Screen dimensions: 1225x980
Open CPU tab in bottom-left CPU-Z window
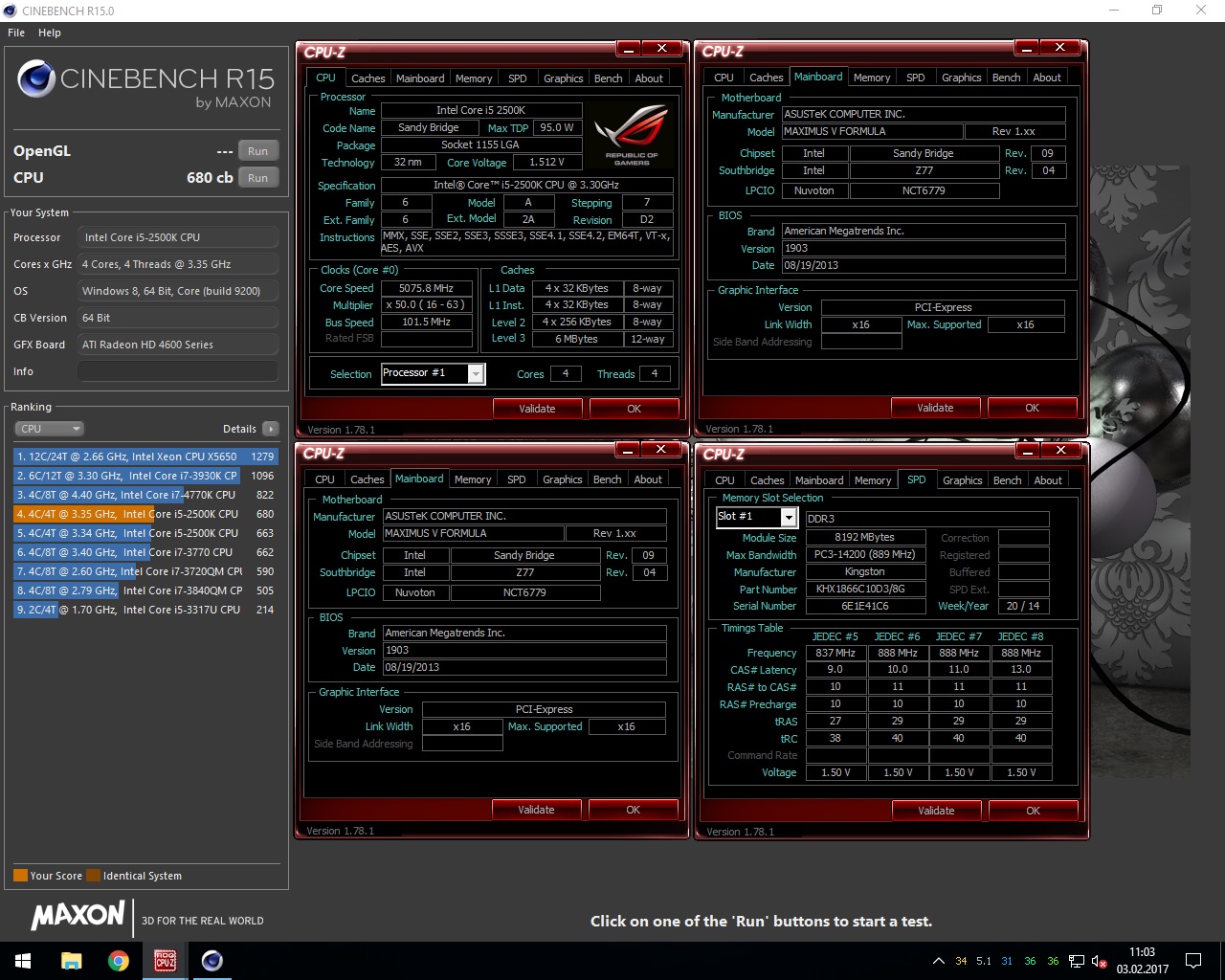325,479
